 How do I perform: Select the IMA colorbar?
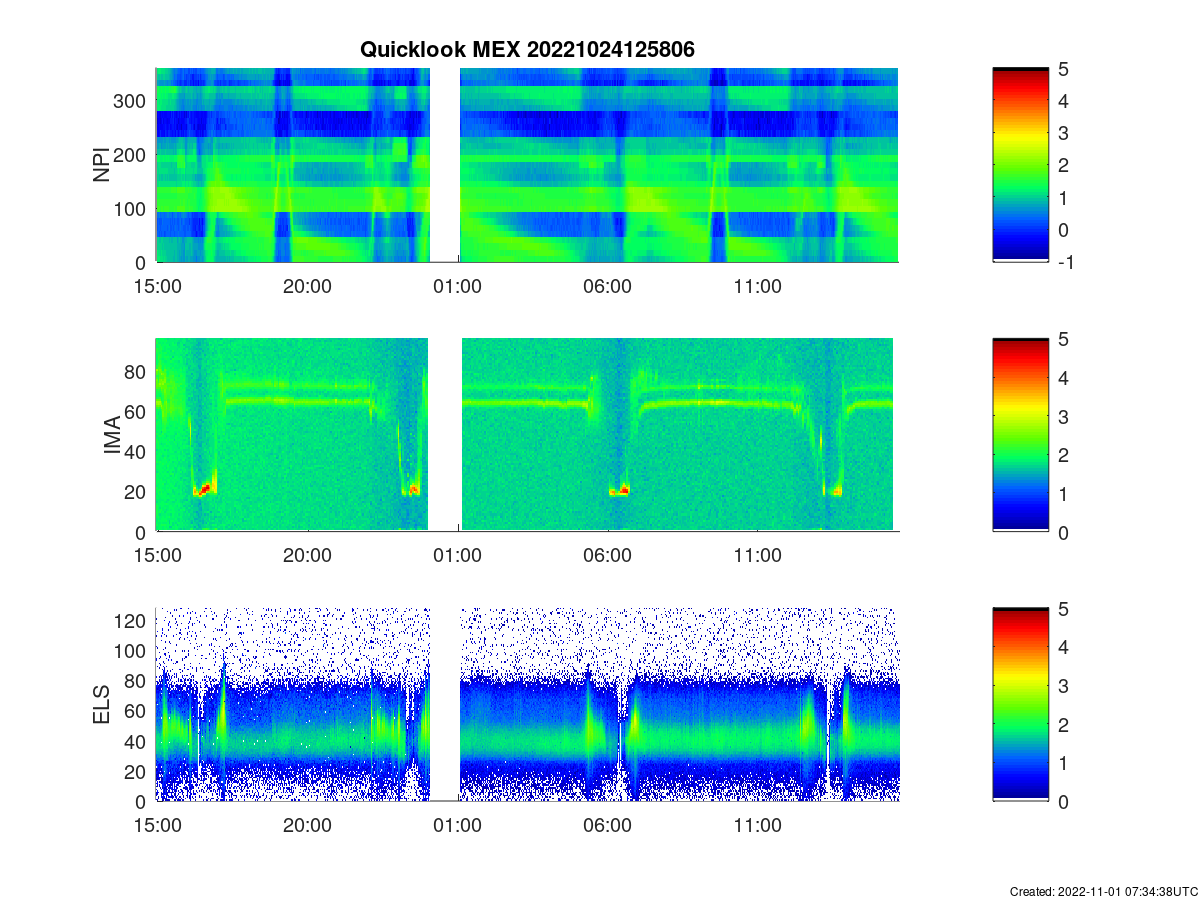(x=1020, y=435)
